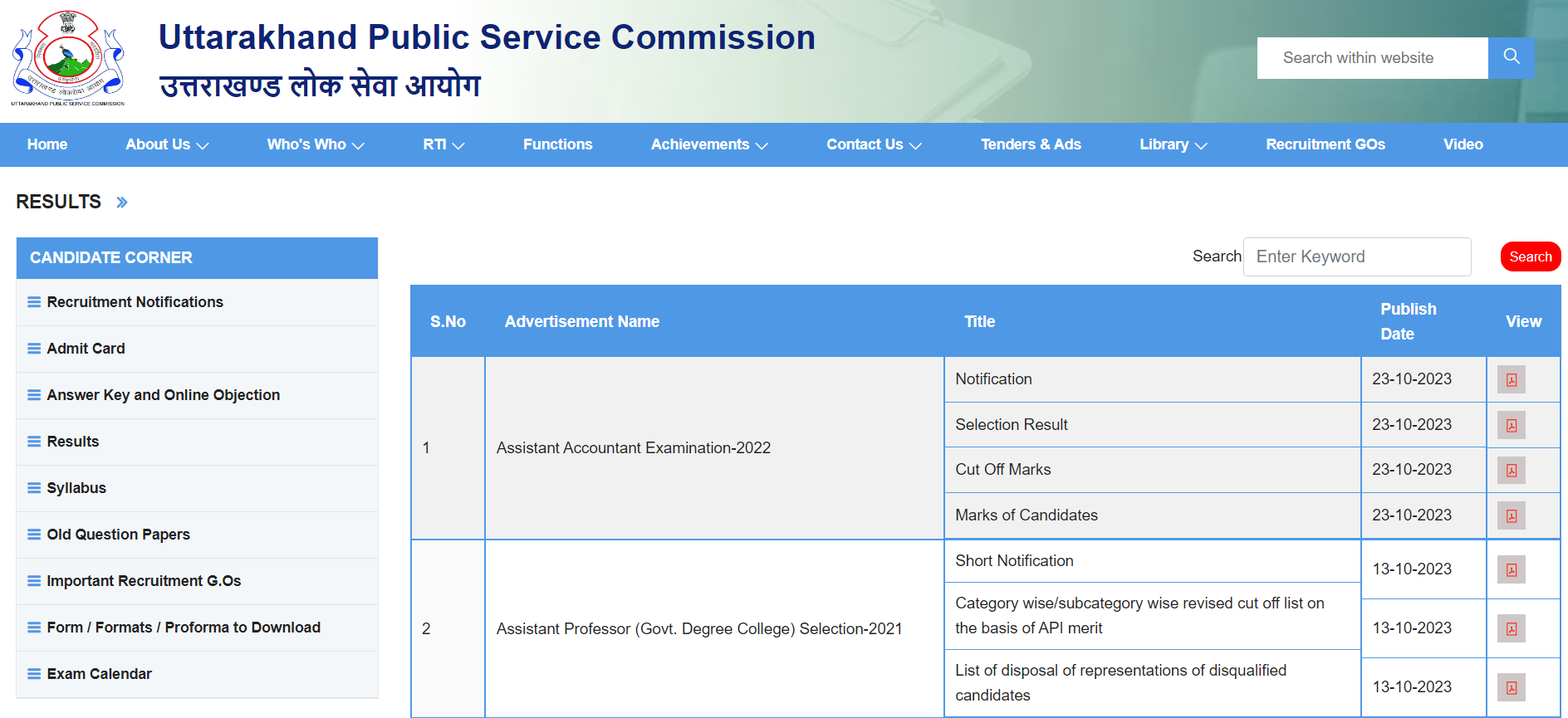Open Admit Card in Candidate Corner

(x=86, y=349)
